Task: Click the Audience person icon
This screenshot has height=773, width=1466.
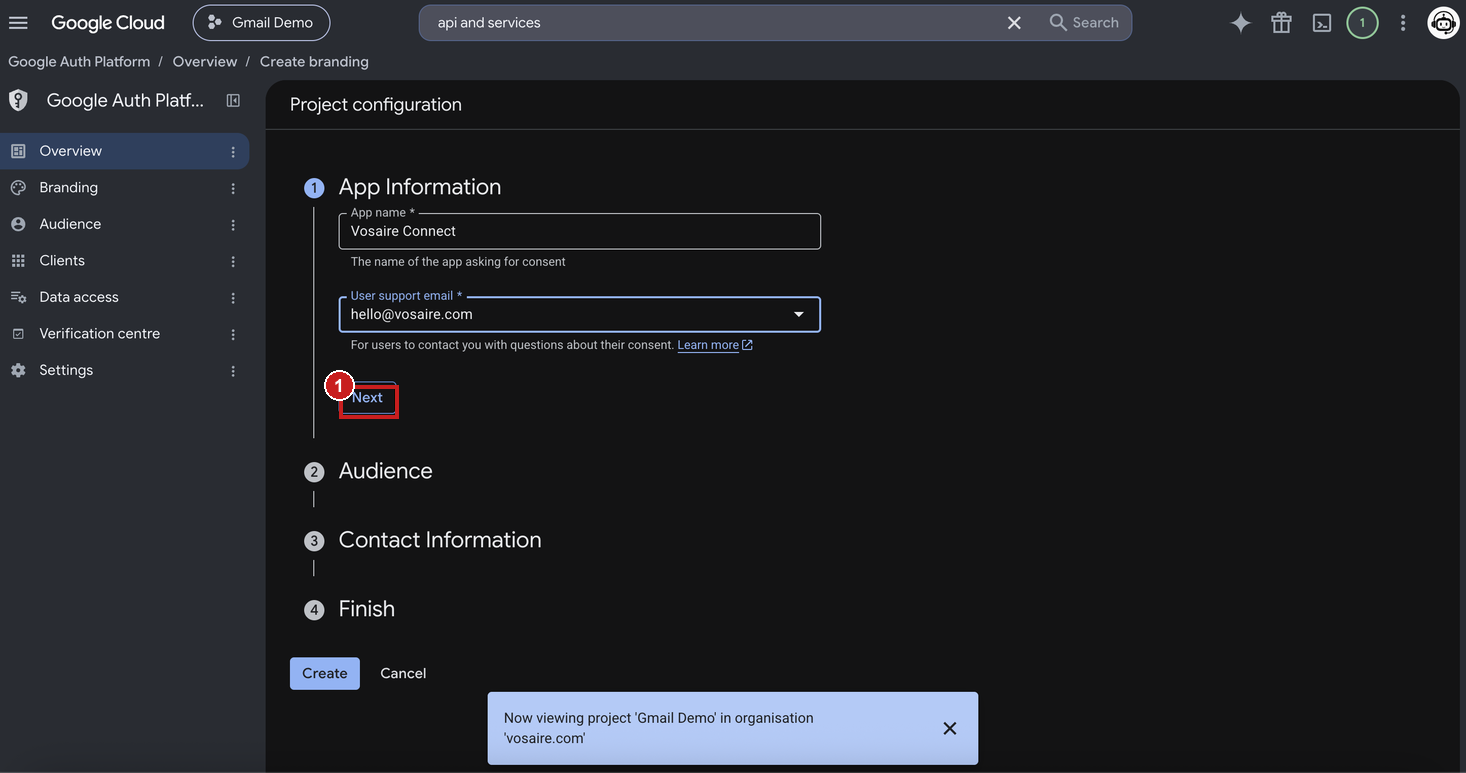Action: (18, 224)
